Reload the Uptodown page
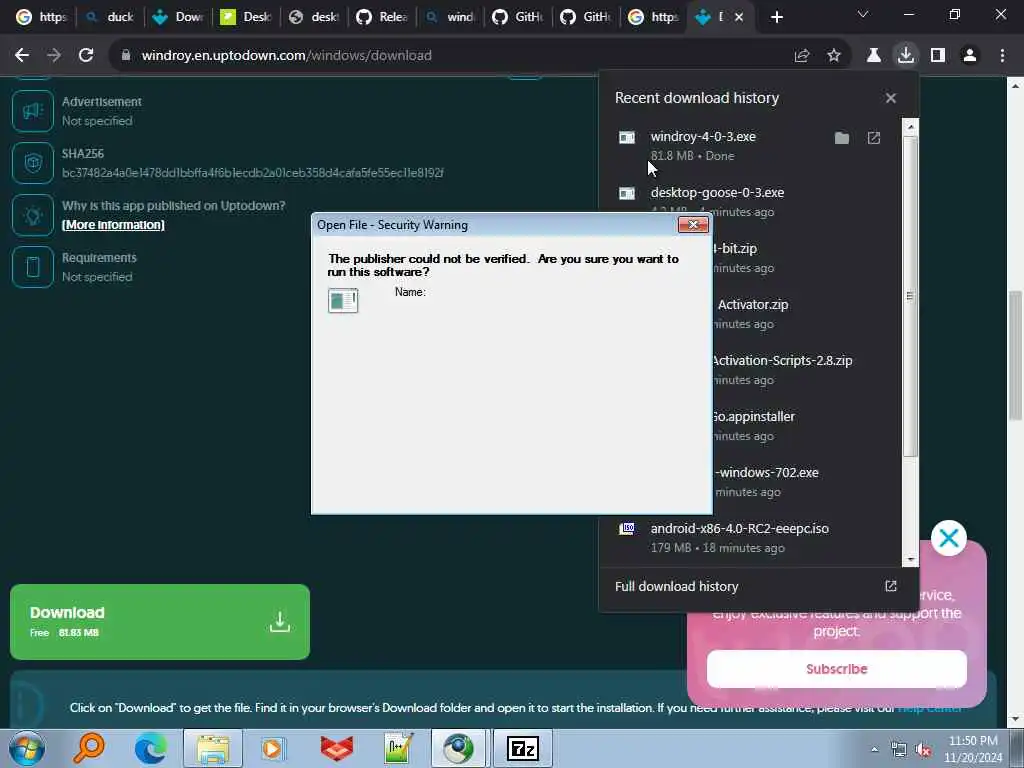1024x768 pixels. pyautogui.click(x=86, y=56)
